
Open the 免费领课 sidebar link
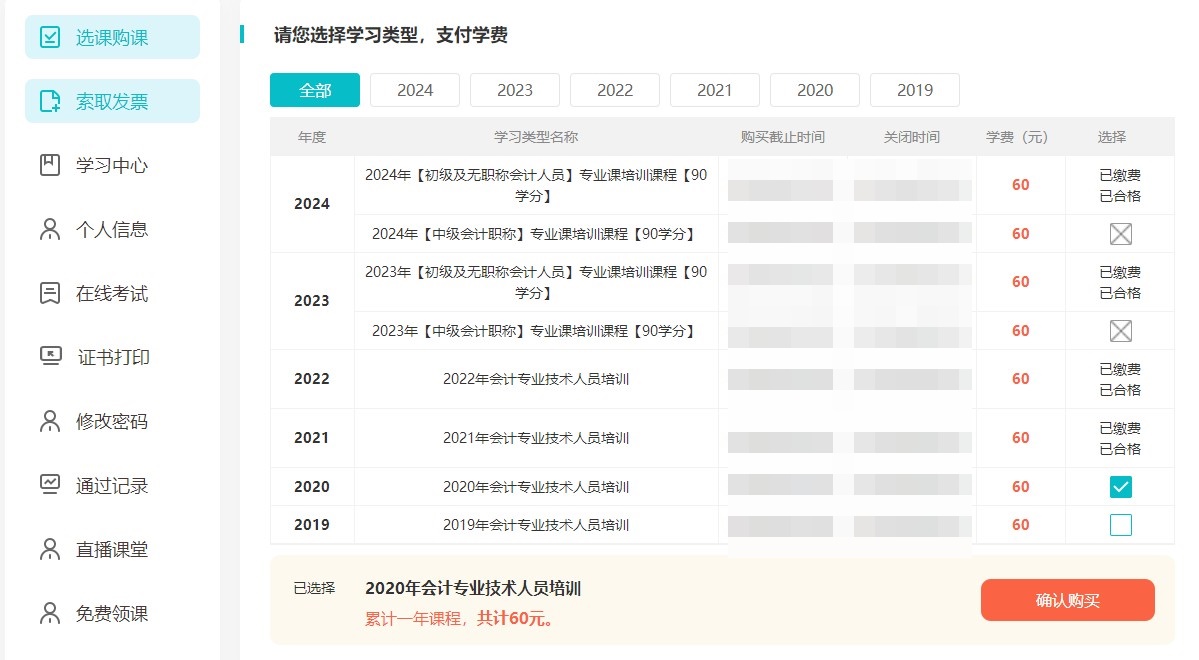111,613
